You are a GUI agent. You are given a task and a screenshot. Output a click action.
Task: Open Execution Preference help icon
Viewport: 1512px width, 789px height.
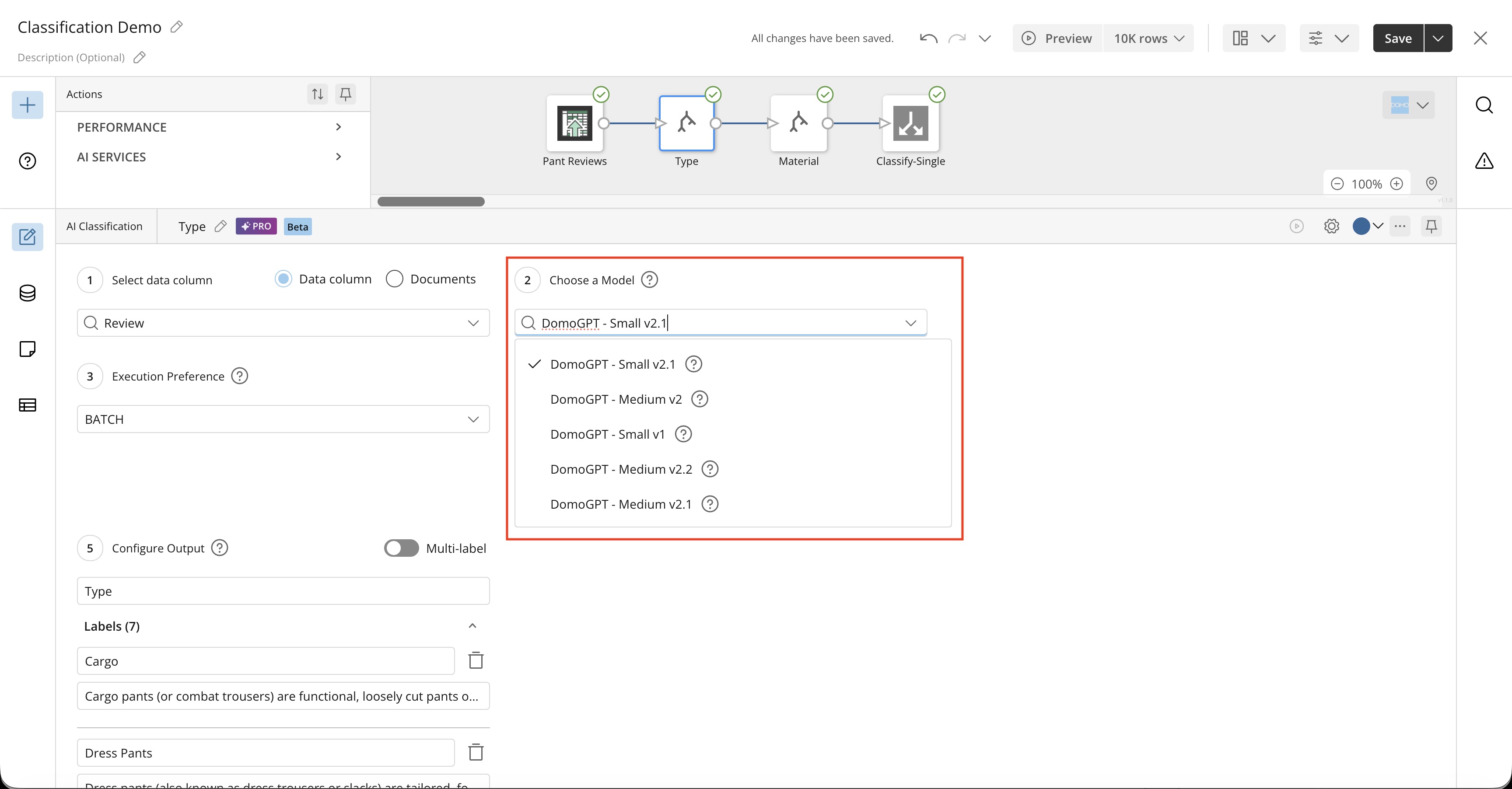tap(239, 375)
